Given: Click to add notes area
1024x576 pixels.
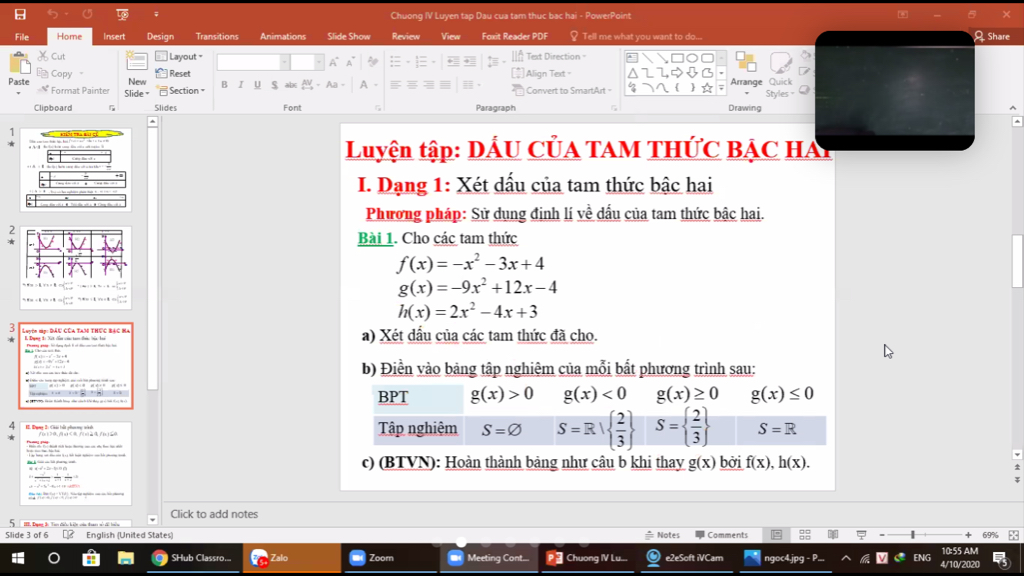Looking at the screenshot, I should click(x=214, y=514).
